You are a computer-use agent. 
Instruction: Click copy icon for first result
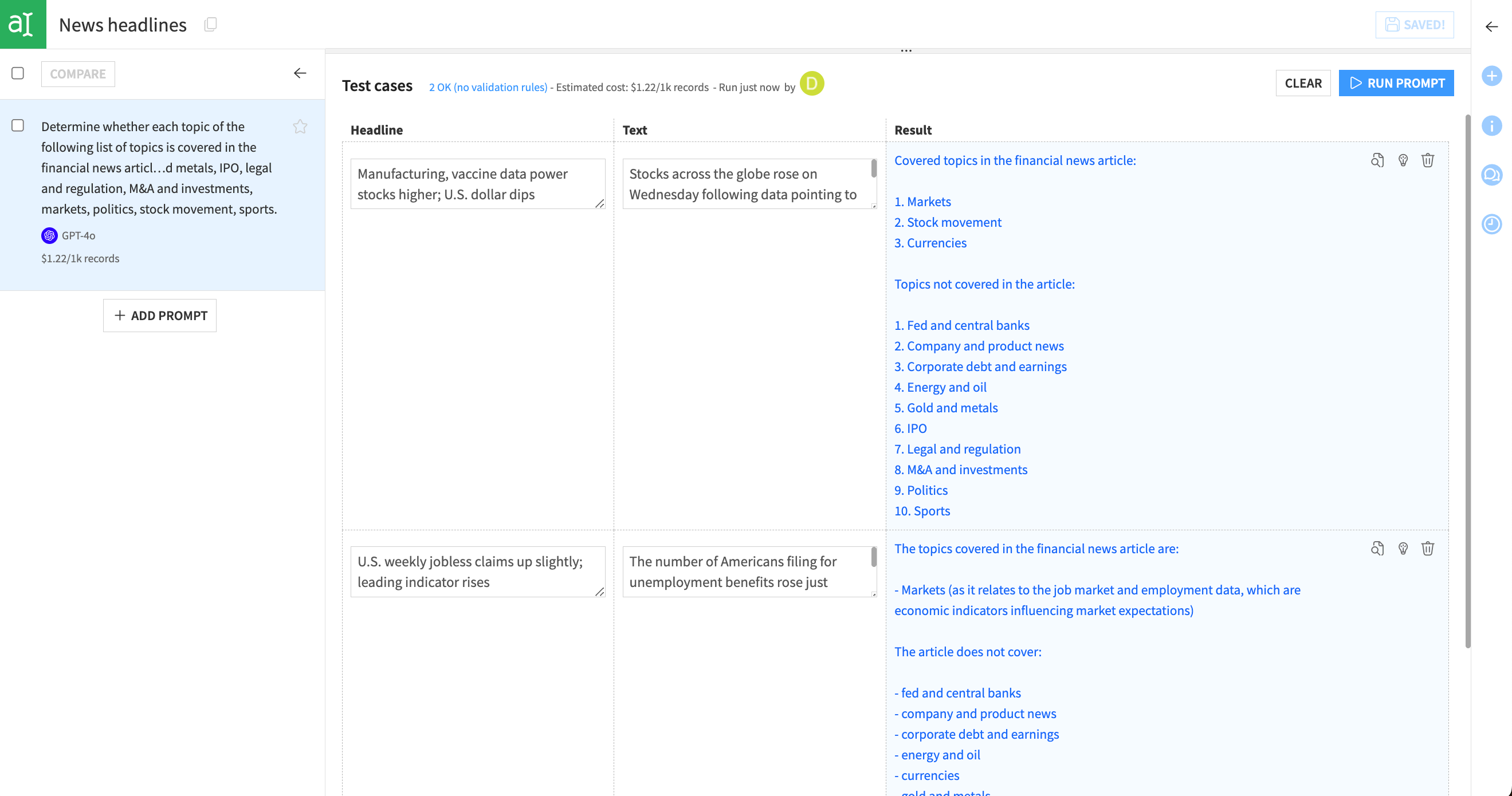1377,160
